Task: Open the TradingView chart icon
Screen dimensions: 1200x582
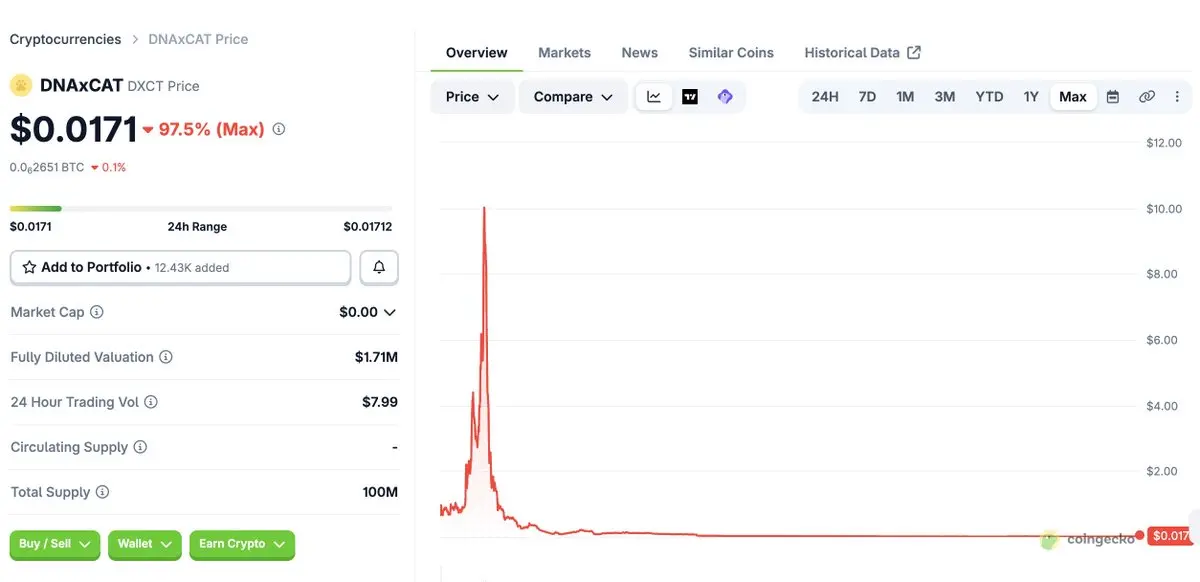Action: coord(690,97)
